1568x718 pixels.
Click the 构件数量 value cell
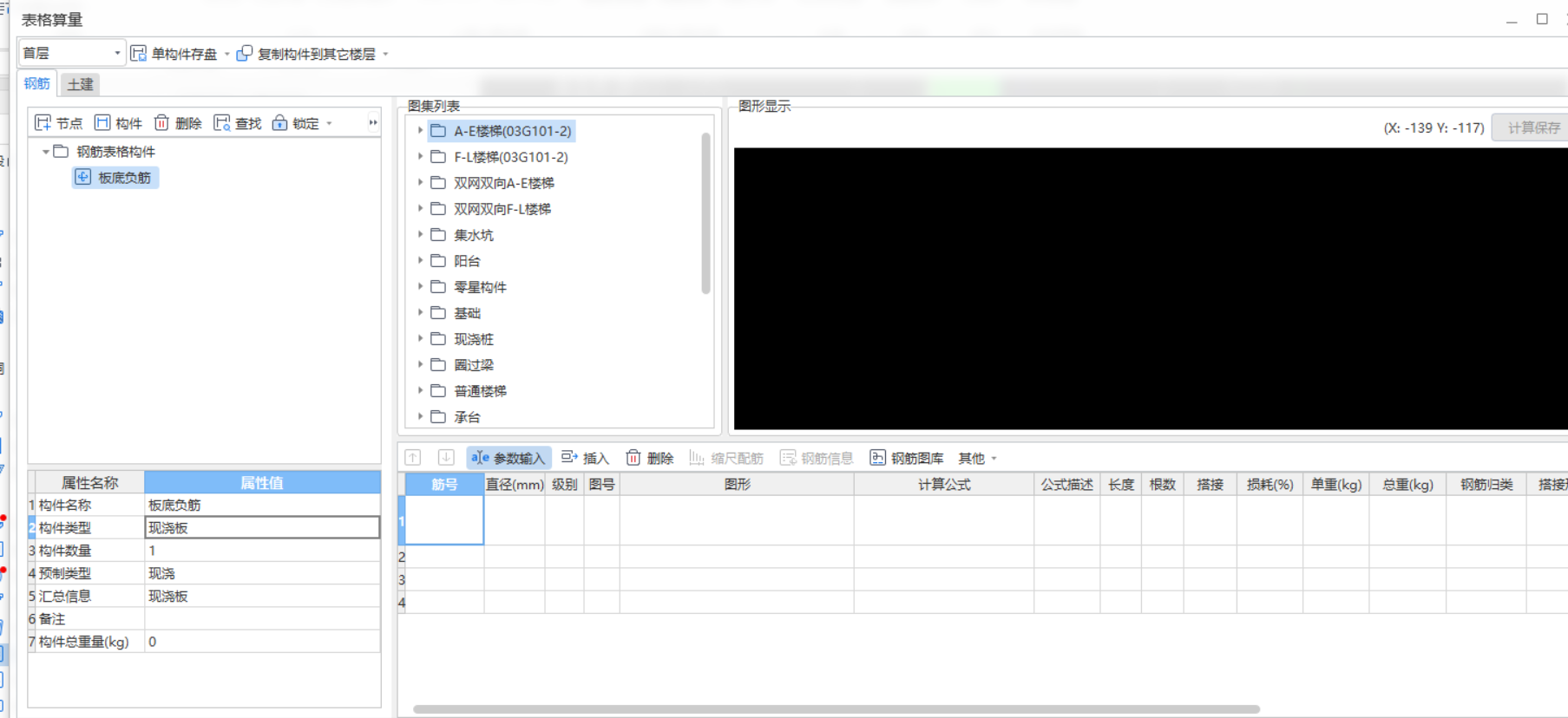(x=262, y=550)
